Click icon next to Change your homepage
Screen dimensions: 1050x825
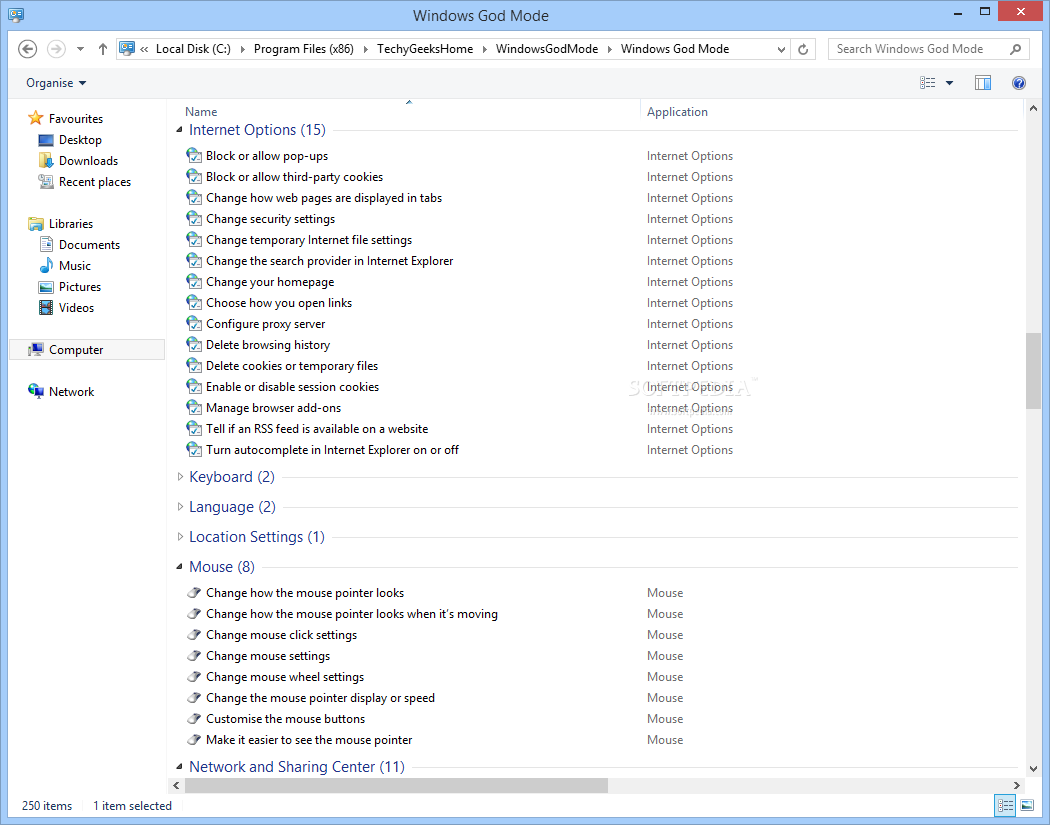tap(194, 282)
